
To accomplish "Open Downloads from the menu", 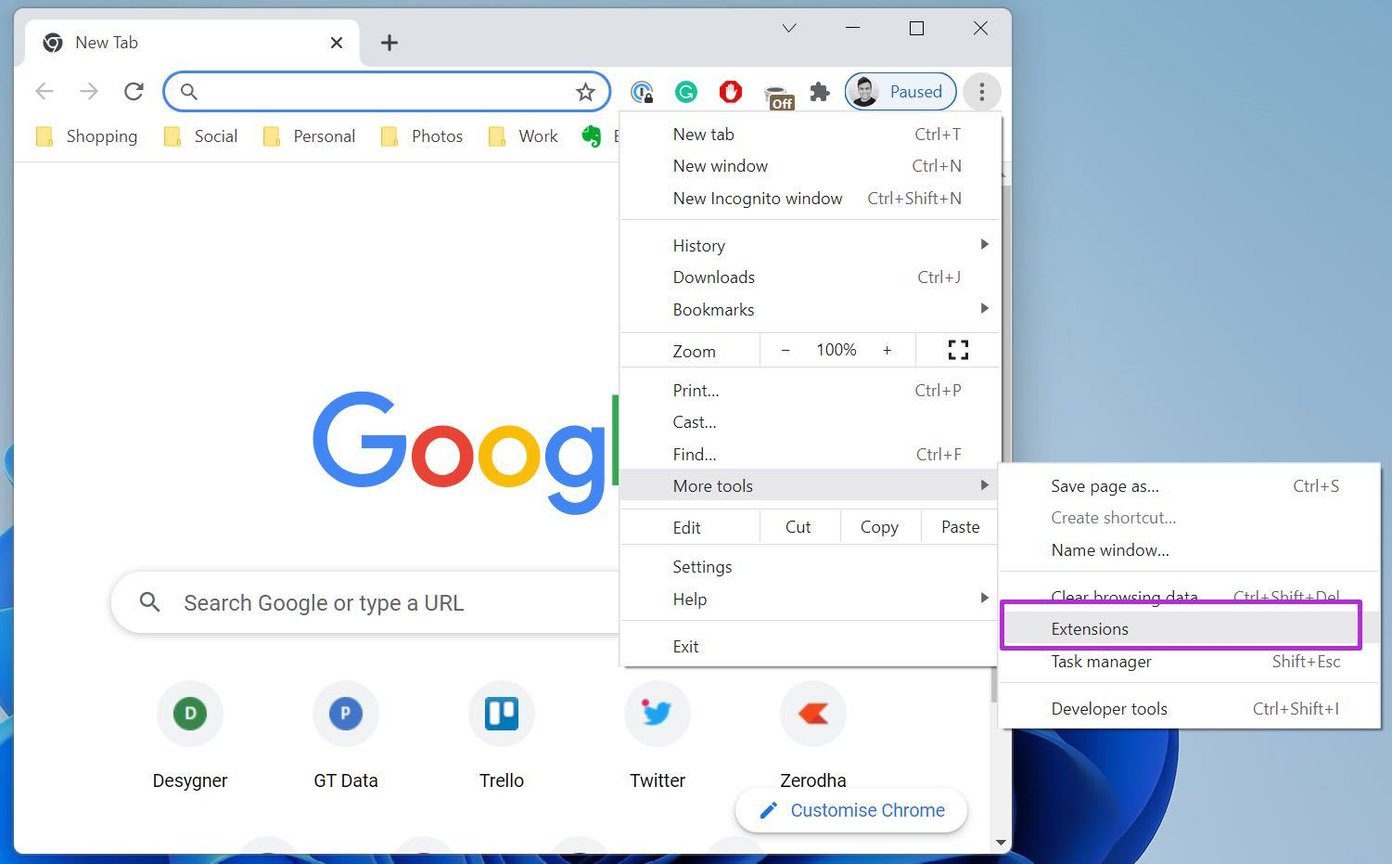I will pyautogui.click(x=809, y=277).
